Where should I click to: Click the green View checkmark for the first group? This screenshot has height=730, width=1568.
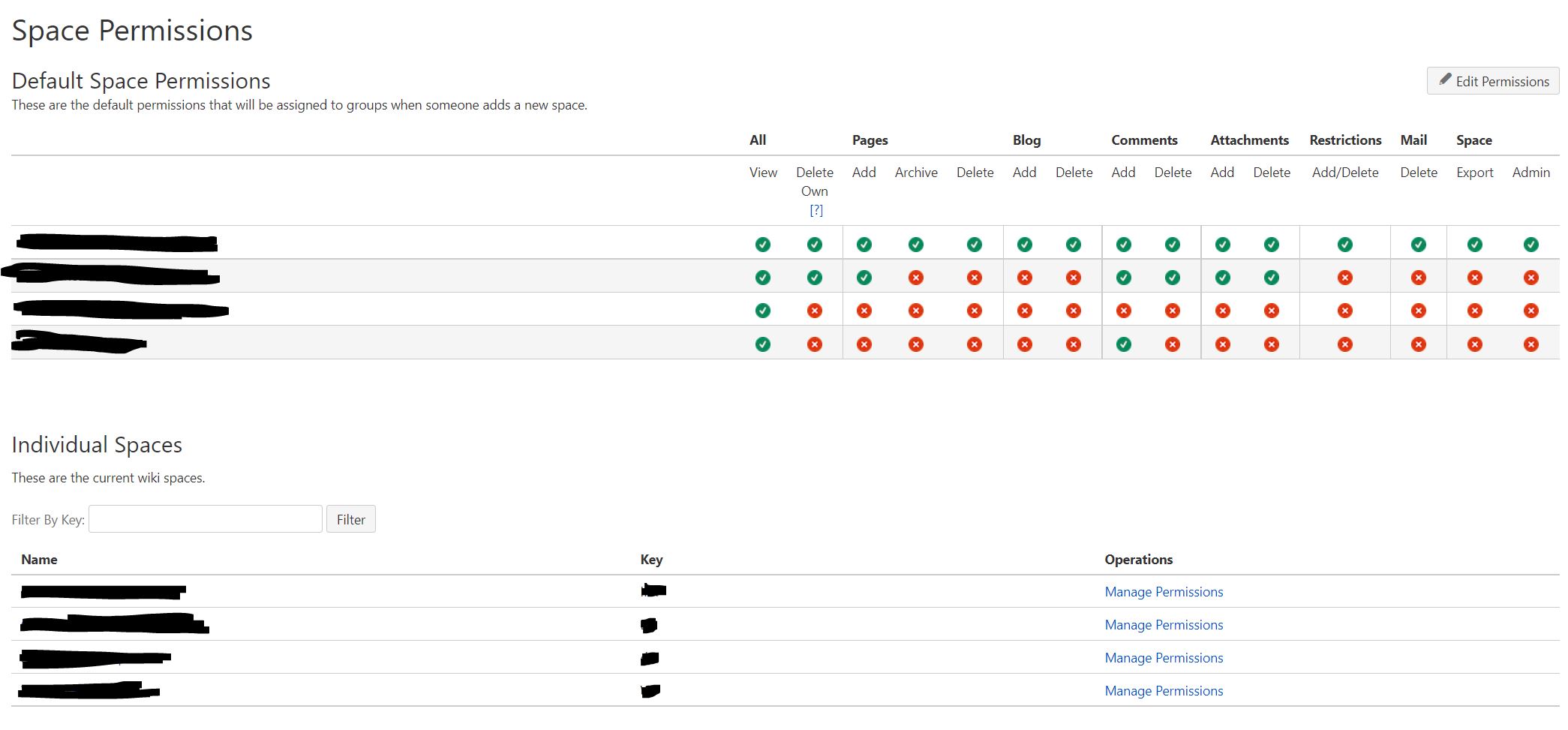tap(763, 243)
